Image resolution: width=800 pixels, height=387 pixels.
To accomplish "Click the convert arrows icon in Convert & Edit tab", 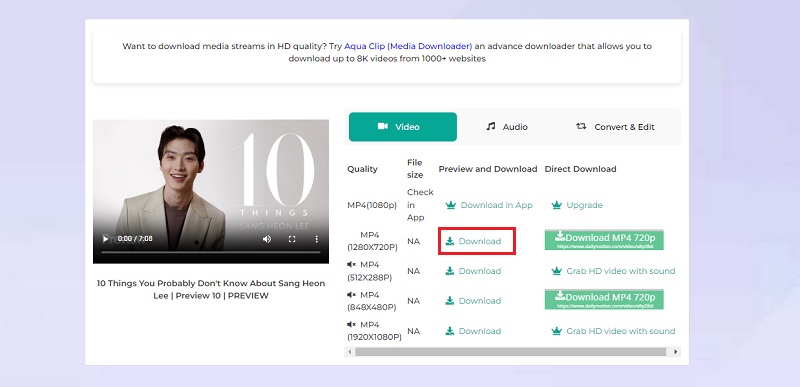I will 581,126.
